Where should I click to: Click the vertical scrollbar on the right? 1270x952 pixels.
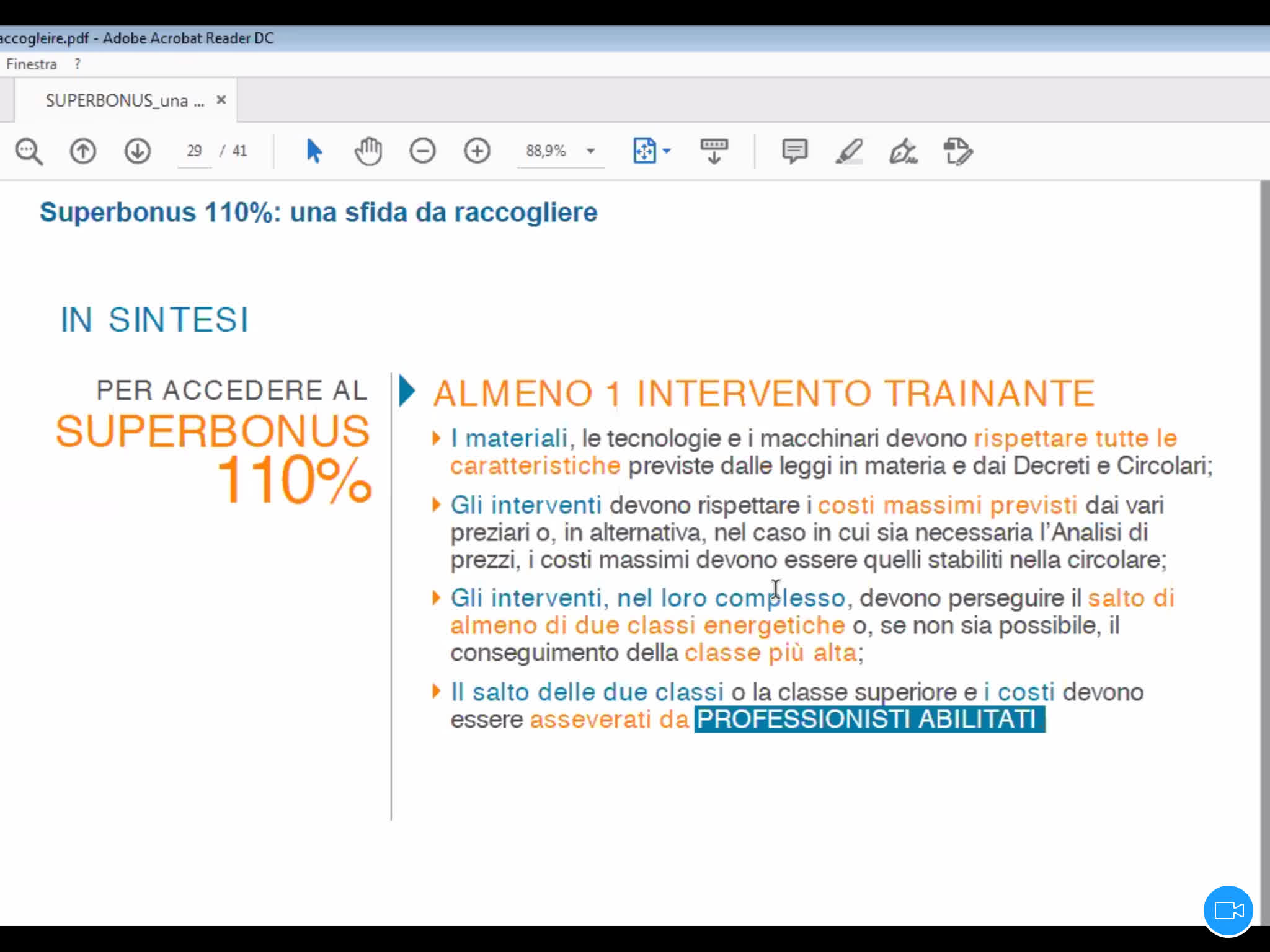click(1265, 552)
